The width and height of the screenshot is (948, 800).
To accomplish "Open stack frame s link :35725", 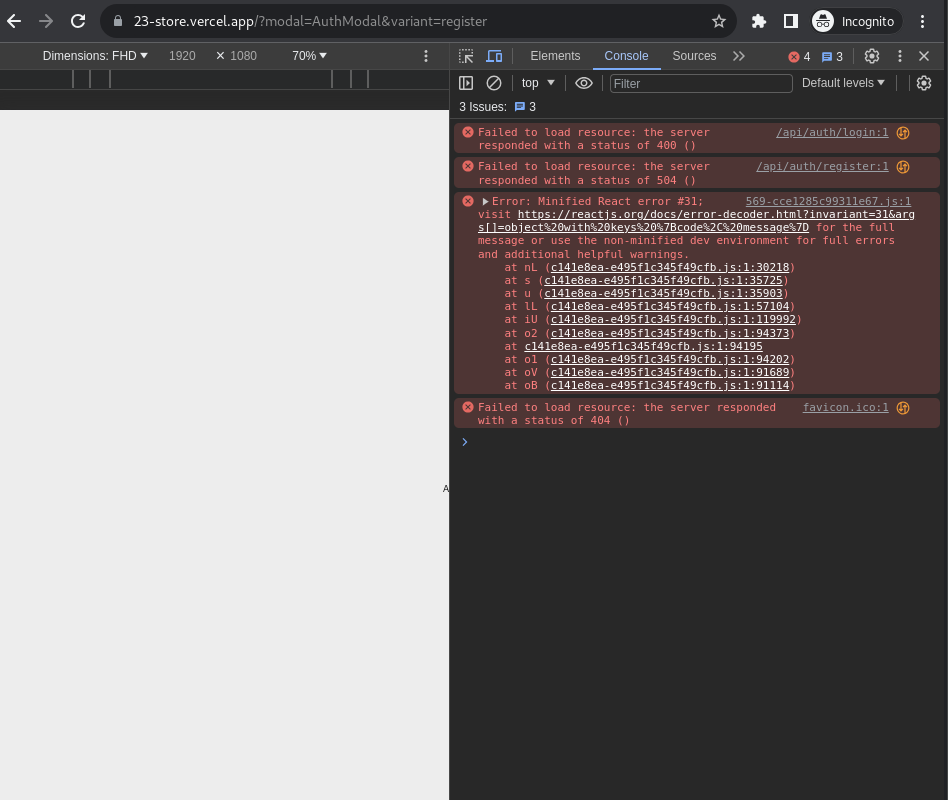I will point(663,280).
